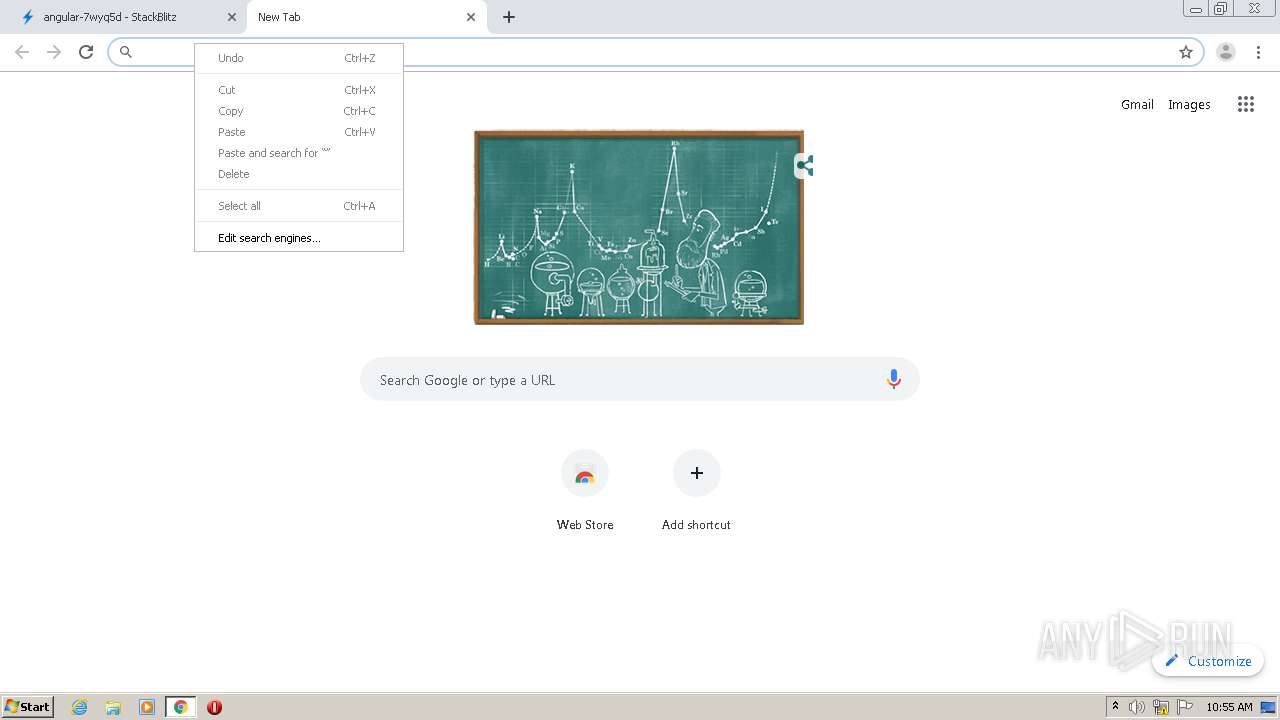Start voice search with the microphone
1280x720 pixels.
click(894, 379)
